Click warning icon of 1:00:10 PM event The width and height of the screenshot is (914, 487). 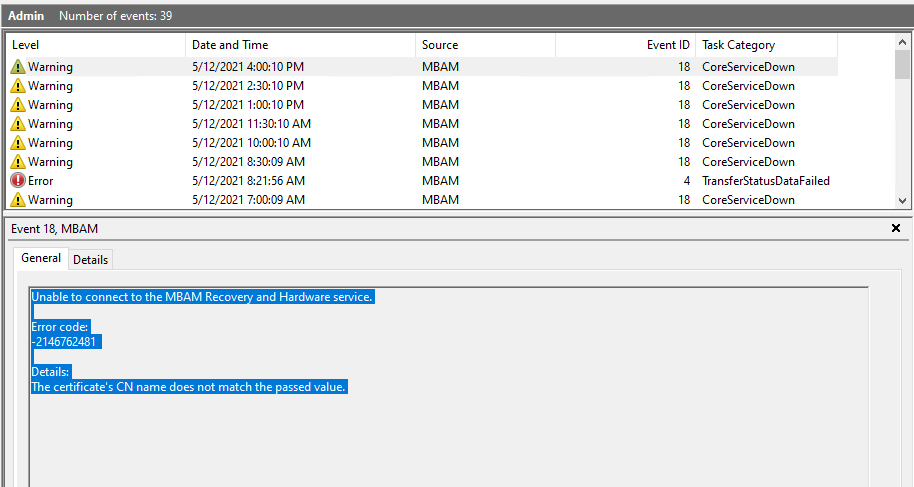coord(18,104)
